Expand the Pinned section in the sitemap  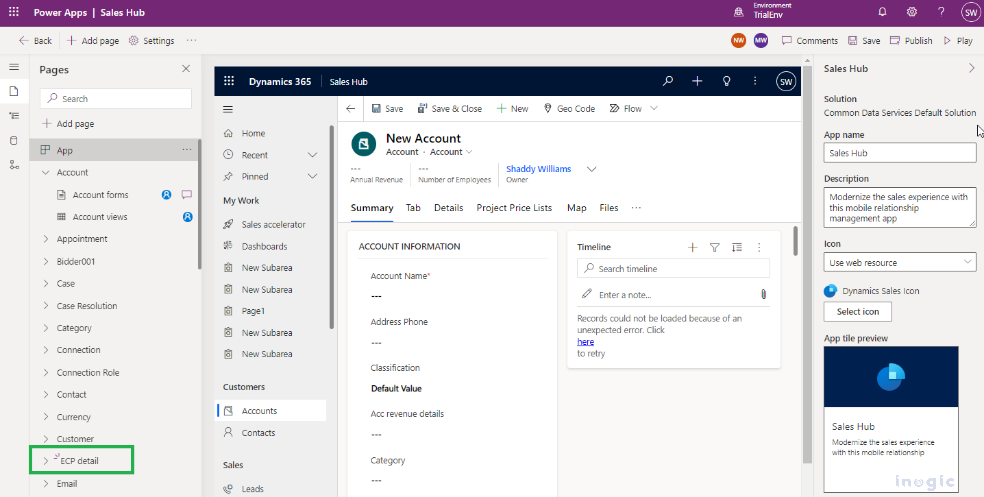(x=312, y=176)
